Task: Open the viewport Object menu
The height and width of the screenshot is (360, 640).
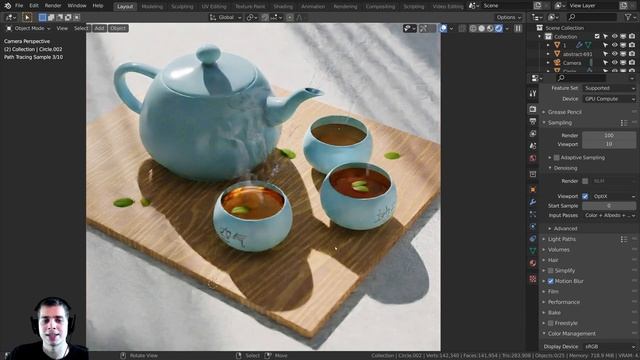Action: point(118,28)
